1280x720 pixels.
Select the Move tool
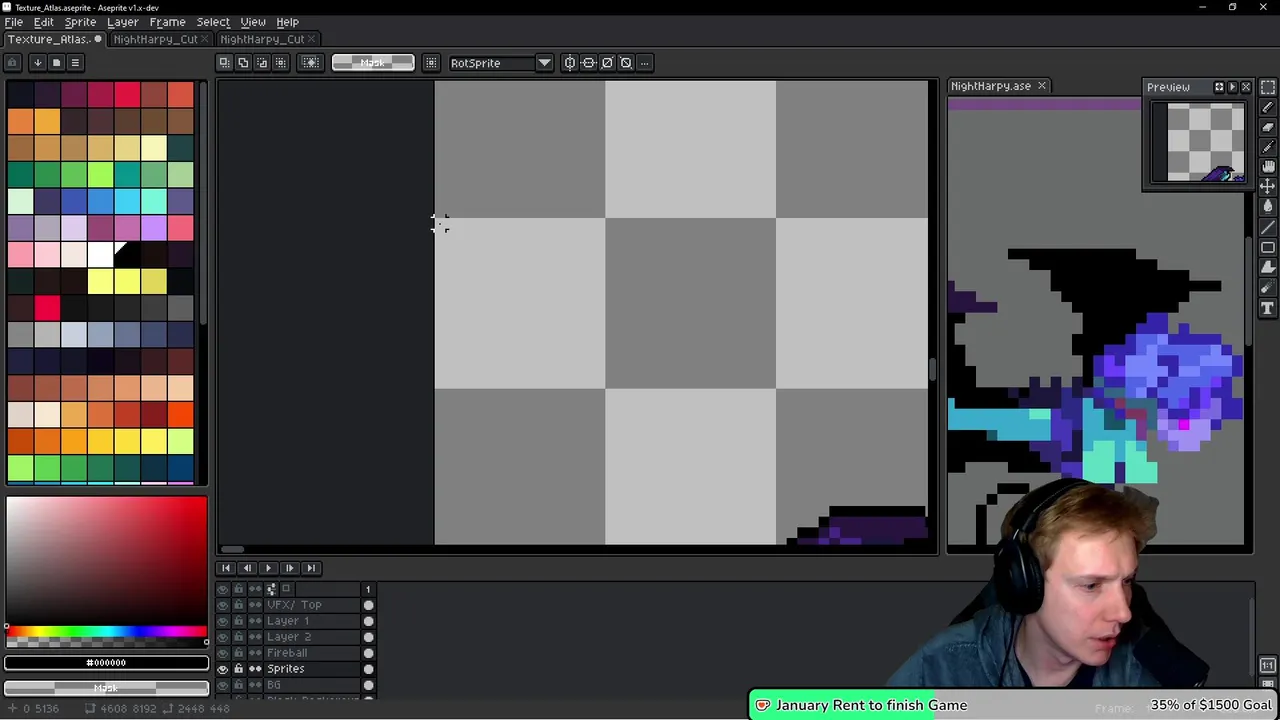tap(1268, 187)
